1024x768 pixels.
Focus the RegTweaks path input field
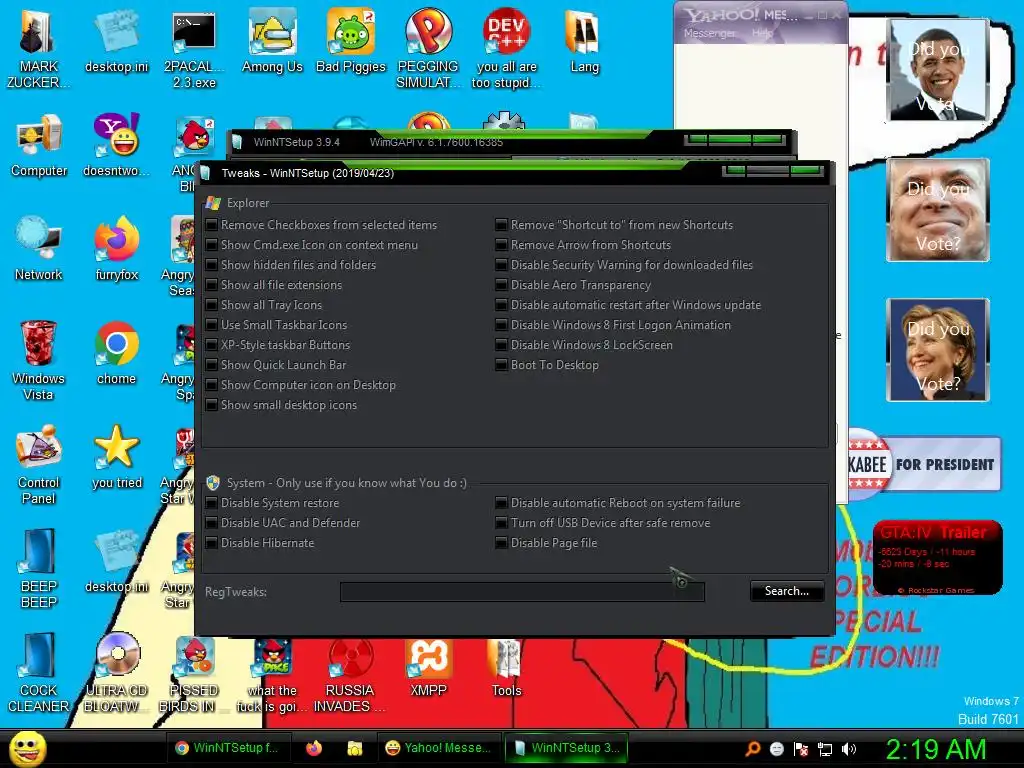coord(522,592)
